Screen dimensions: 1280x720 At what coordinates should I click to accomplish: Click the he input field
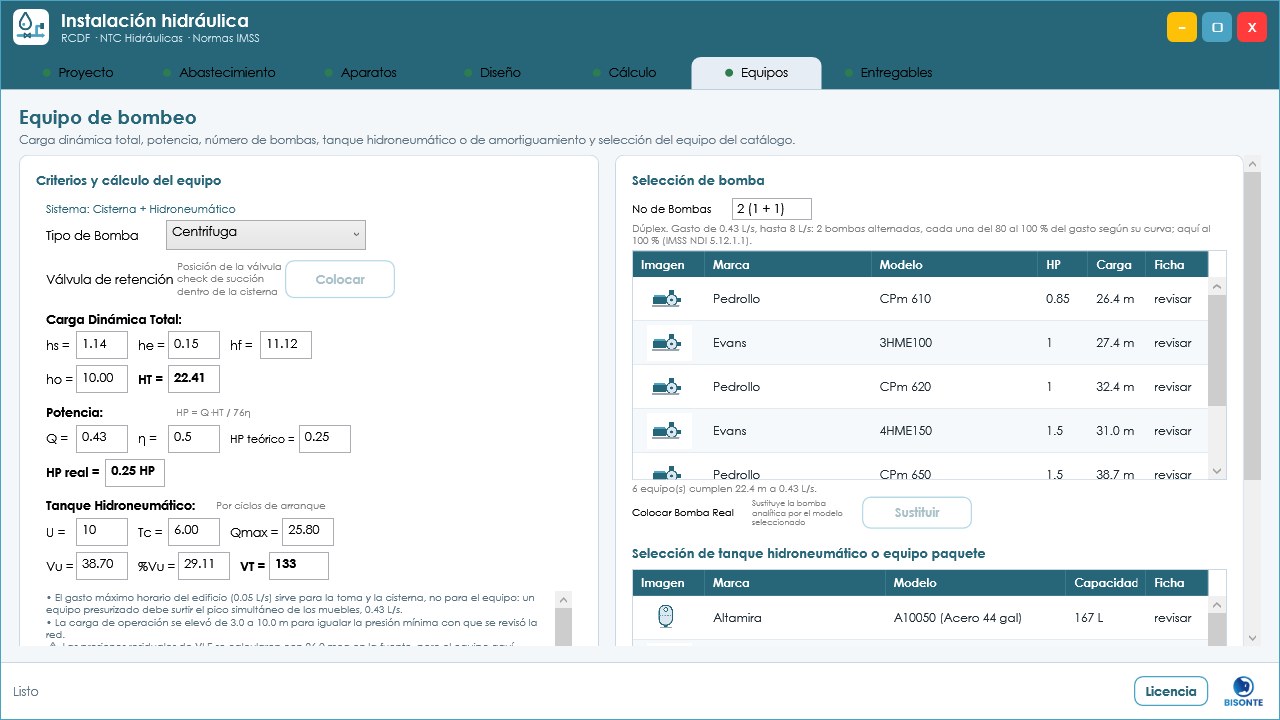(x=194, y=345)
